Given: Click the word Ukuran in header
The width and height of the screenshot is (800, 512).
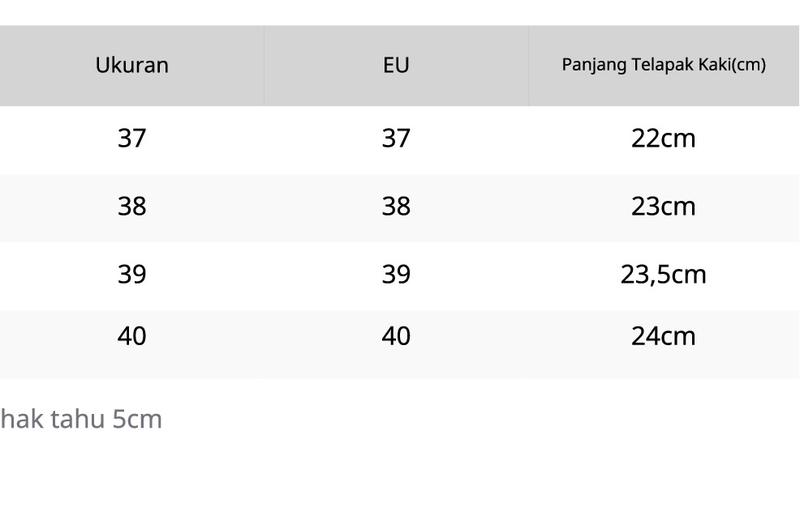Looking at the screenshot, I should [x=132, y=65].
